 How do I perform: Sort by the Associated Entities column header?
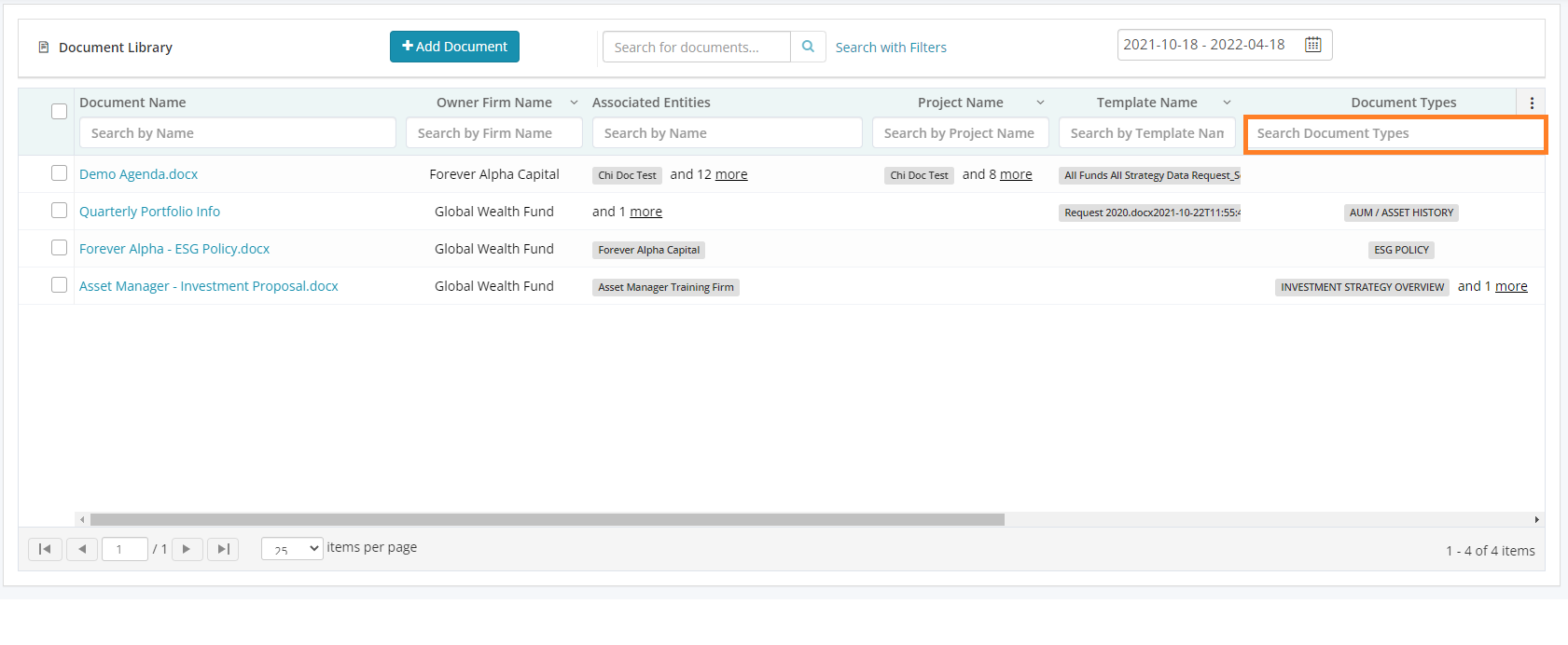tap(651, 103)
